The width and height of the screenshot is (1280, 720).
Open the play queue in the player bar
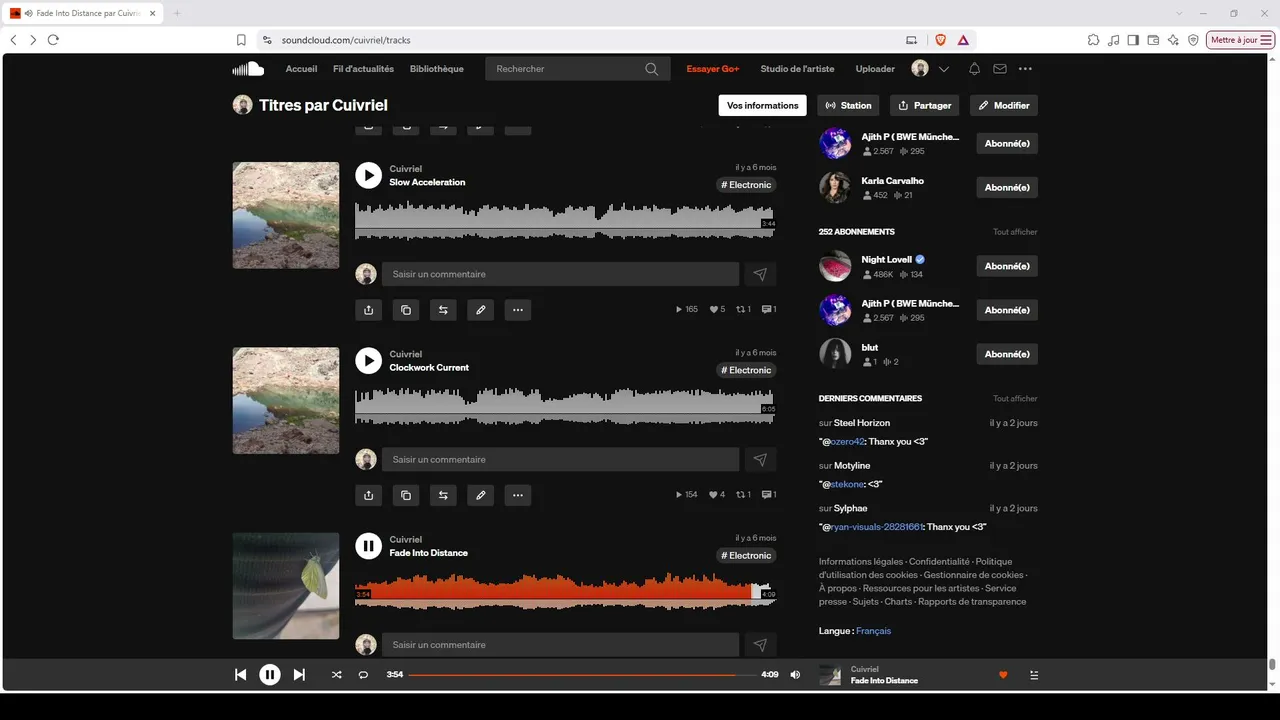(1034, 675)
